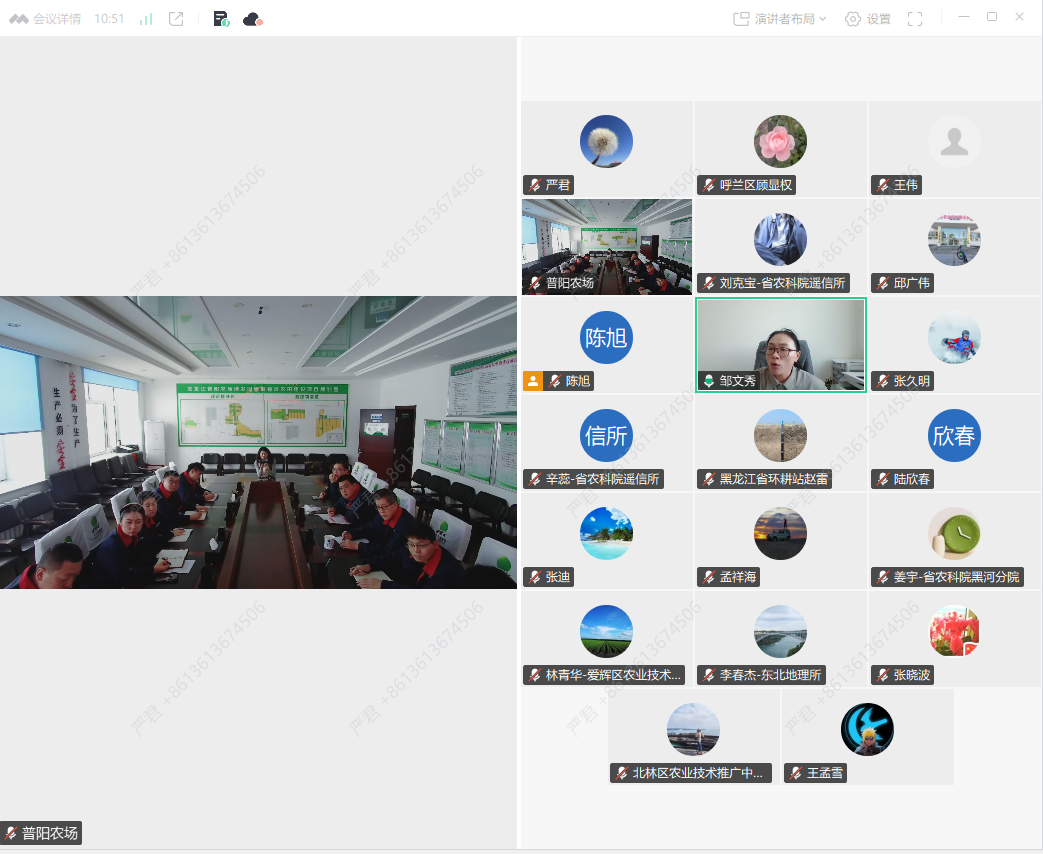1043x854 pixels.
Task: Select 呼兰区顾显权's rose avatar tile
Action: tap(780, 148)
